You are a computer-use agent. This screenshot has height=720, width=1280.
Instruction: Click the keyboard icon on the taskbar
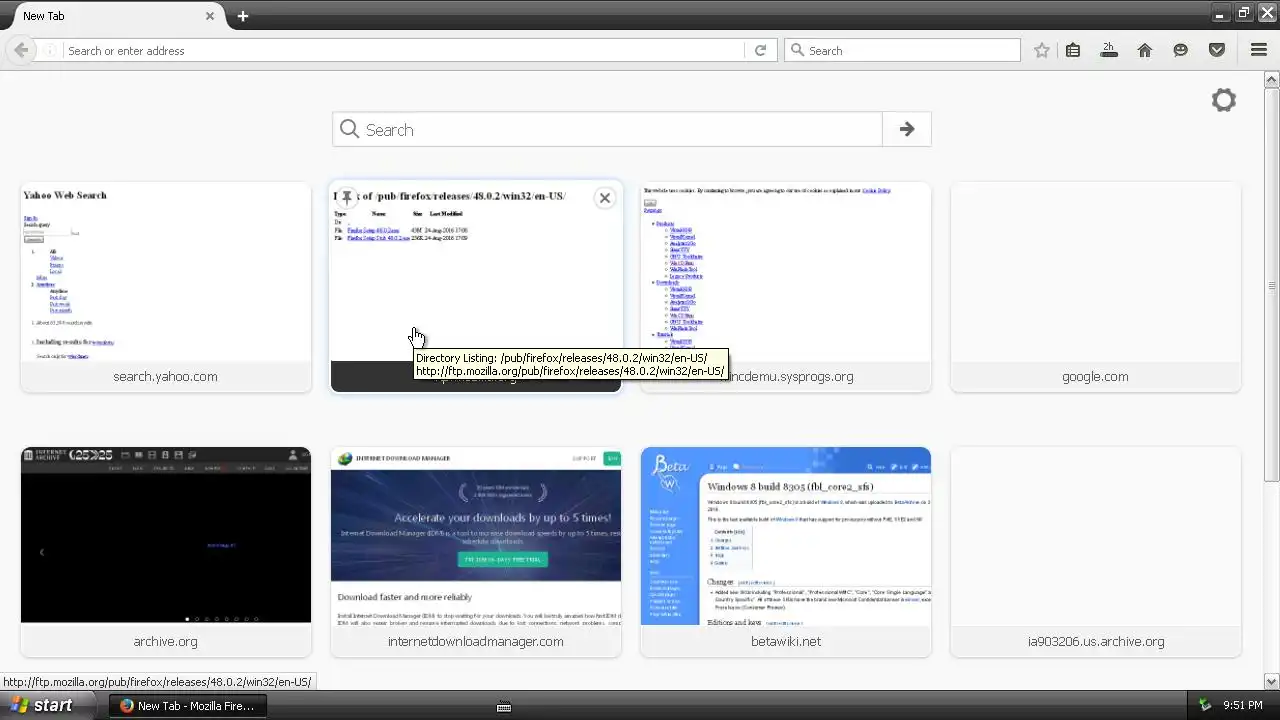pyautogui.click(x=504, y=706)
